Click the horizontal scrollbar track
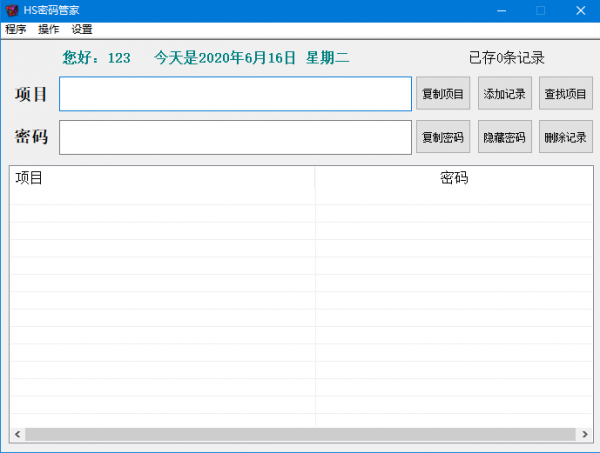This screenshot has width=600, height=453. (x=300, y=434)
